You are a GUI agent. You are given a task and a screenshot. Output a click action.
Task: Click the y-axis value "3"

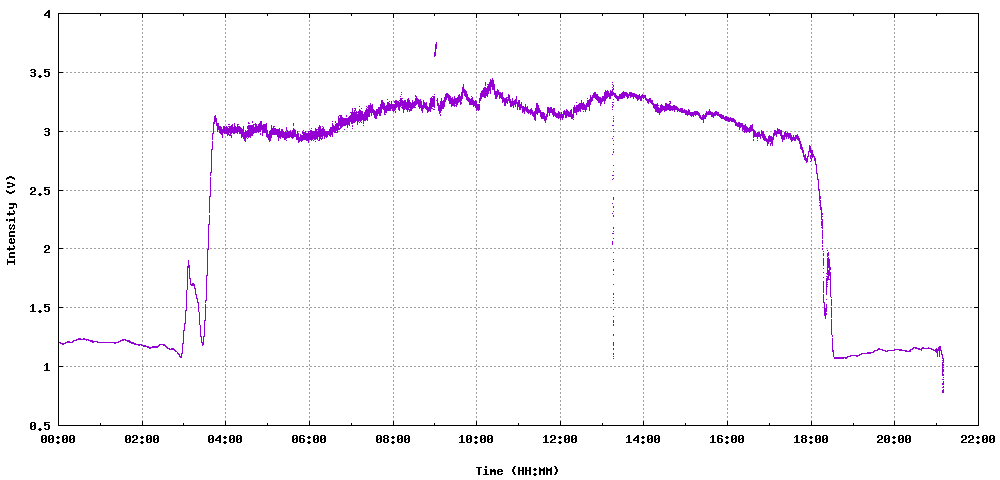pyautogui.click(x=48, y=131)
